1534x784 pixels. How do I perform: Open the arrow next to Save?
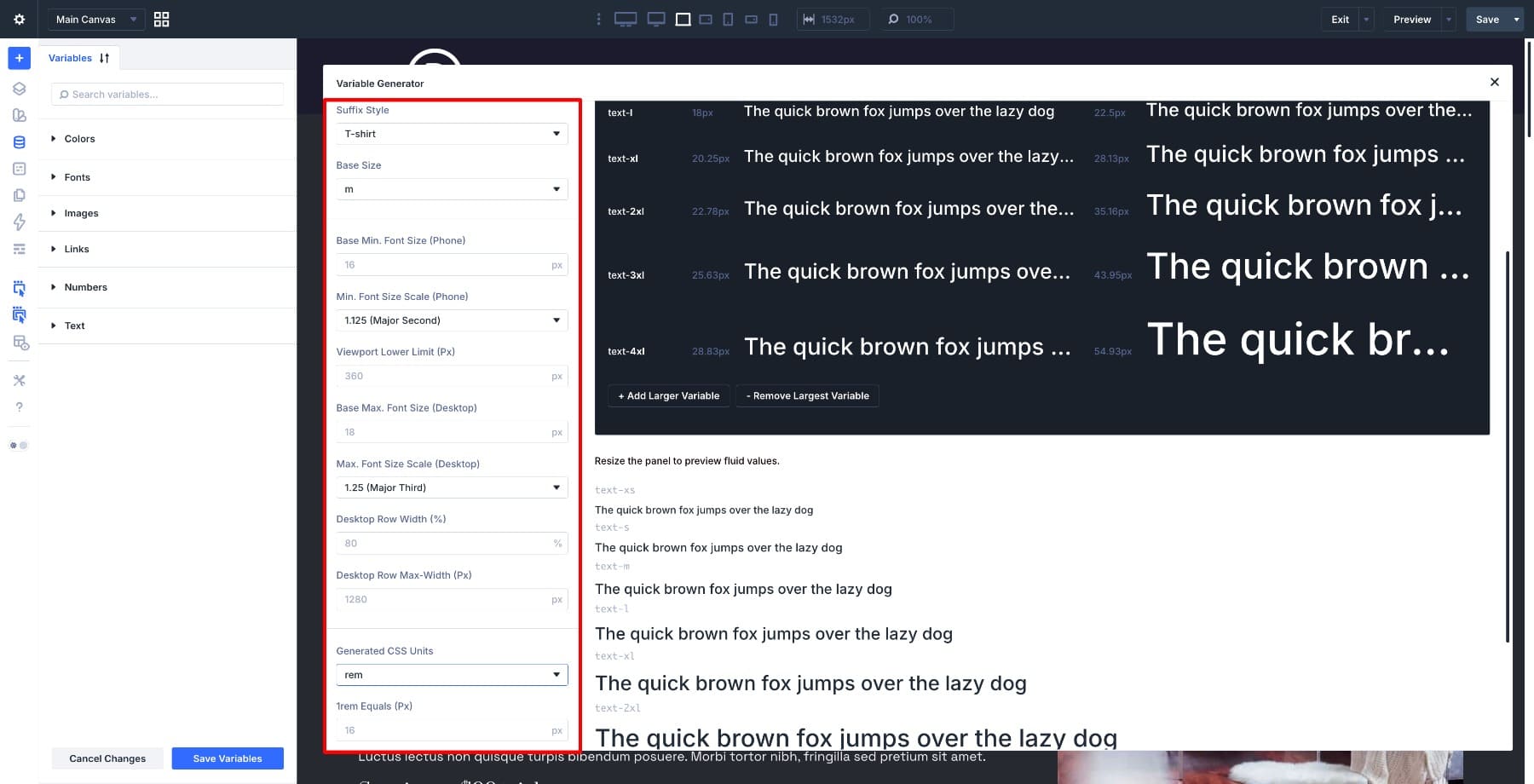(1516, 19)
